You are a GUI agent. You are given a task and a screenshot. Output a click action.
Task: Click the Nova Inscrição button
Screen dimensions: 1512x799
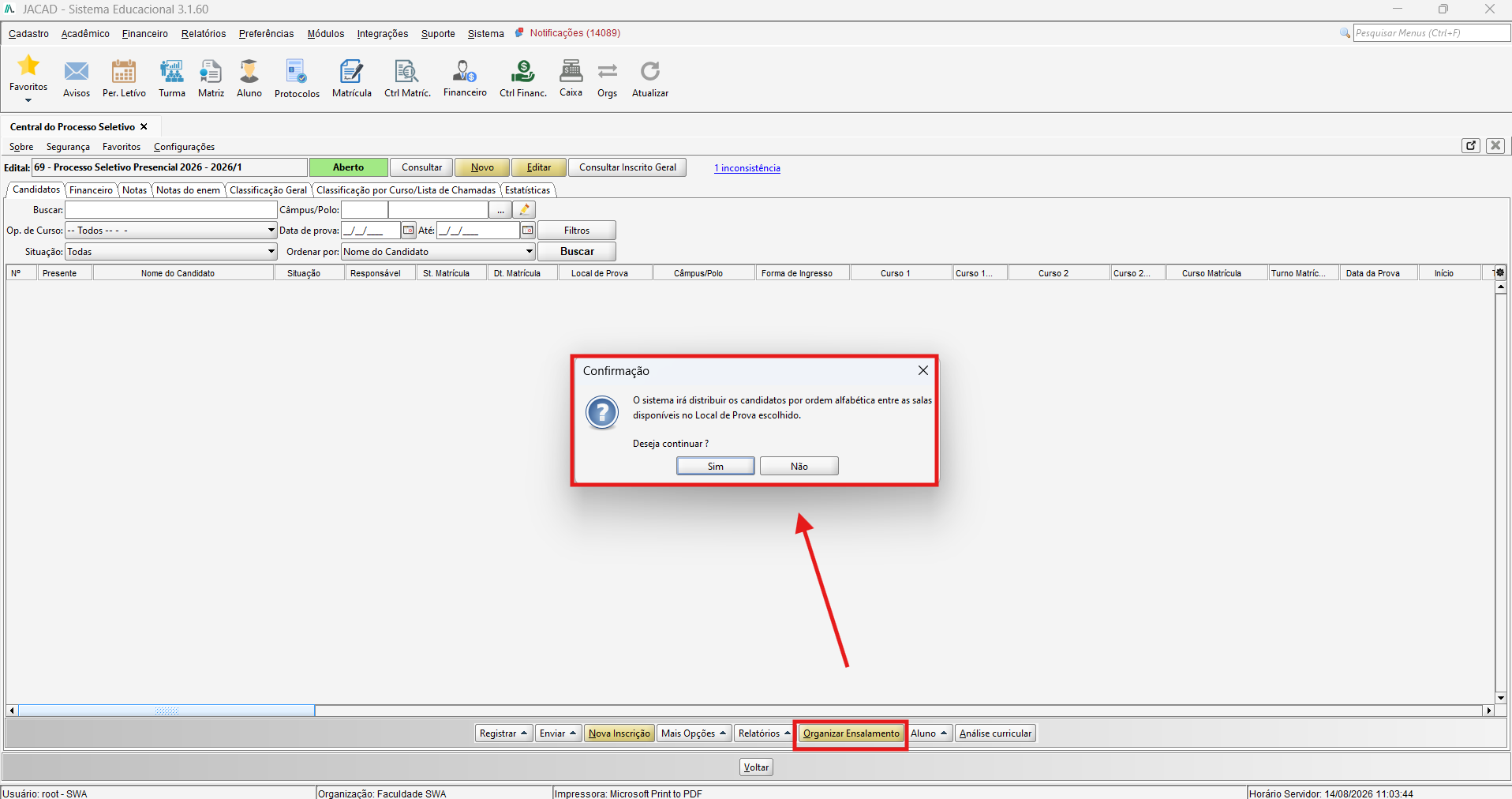point(619,733)
